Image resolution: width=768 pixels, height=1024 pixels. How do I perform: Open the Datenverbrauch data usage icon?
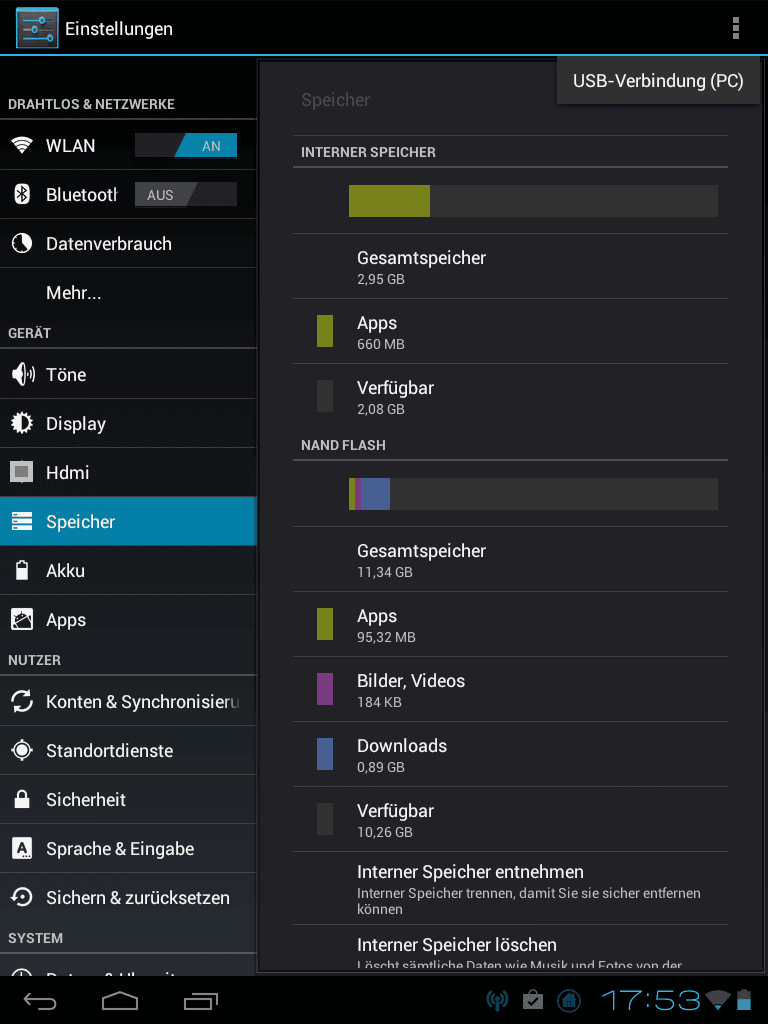click(x=22, y=244)
